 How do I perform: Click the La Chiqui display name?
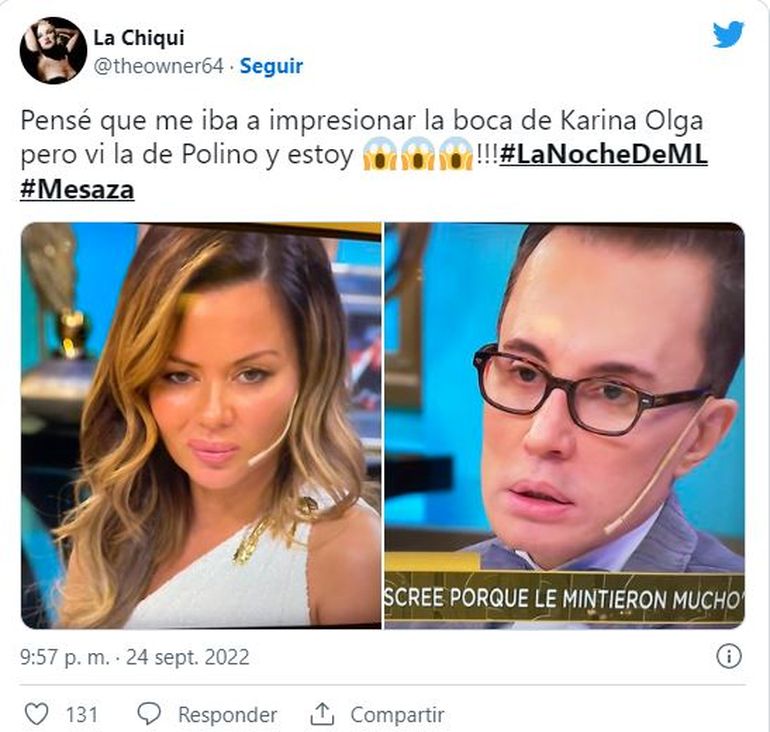pos(139,37)
